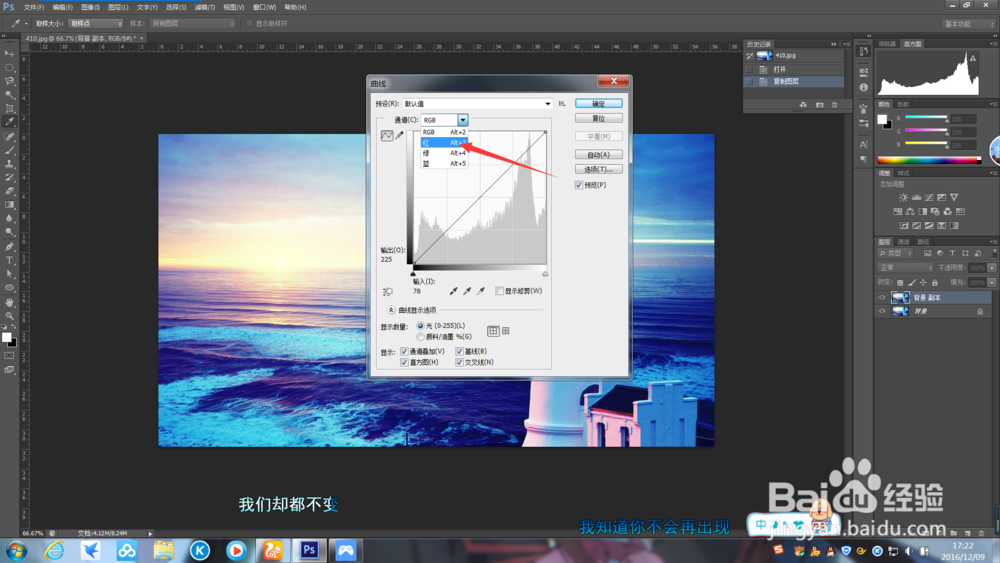Image resolution: width=1000 pixels, height=563 pixels.
Task: Add a Levels adjustment from Adjustments panel
Action: [916, 198]
